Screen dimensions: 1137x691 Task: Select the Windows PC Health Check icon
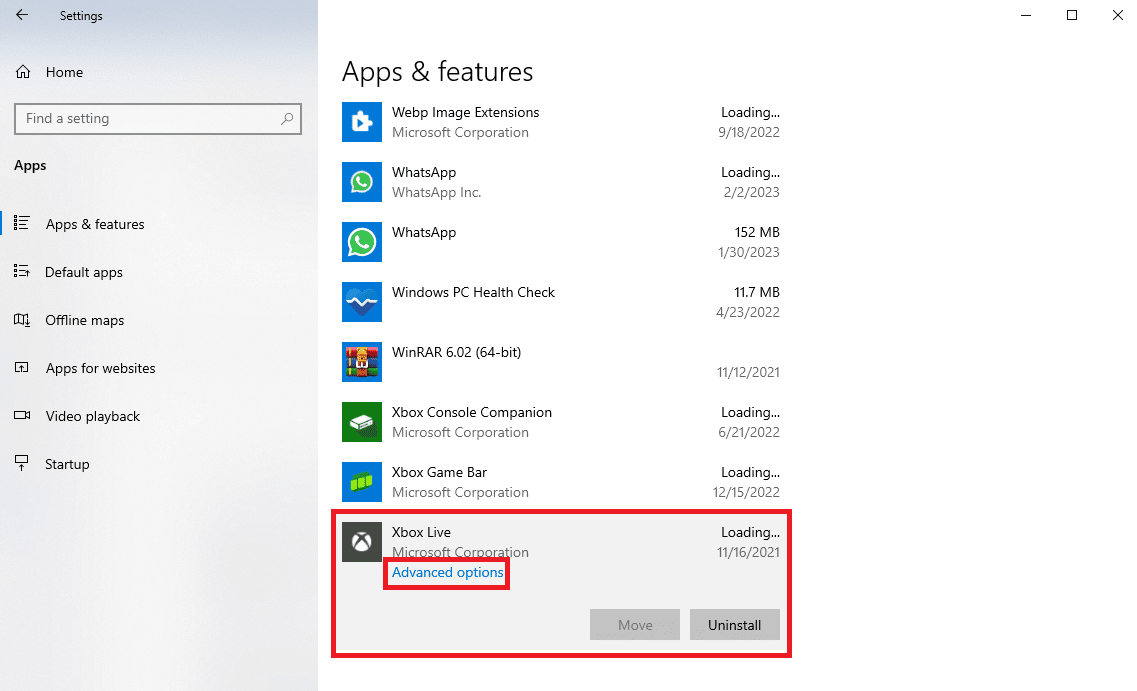click(x=362, y=302)
